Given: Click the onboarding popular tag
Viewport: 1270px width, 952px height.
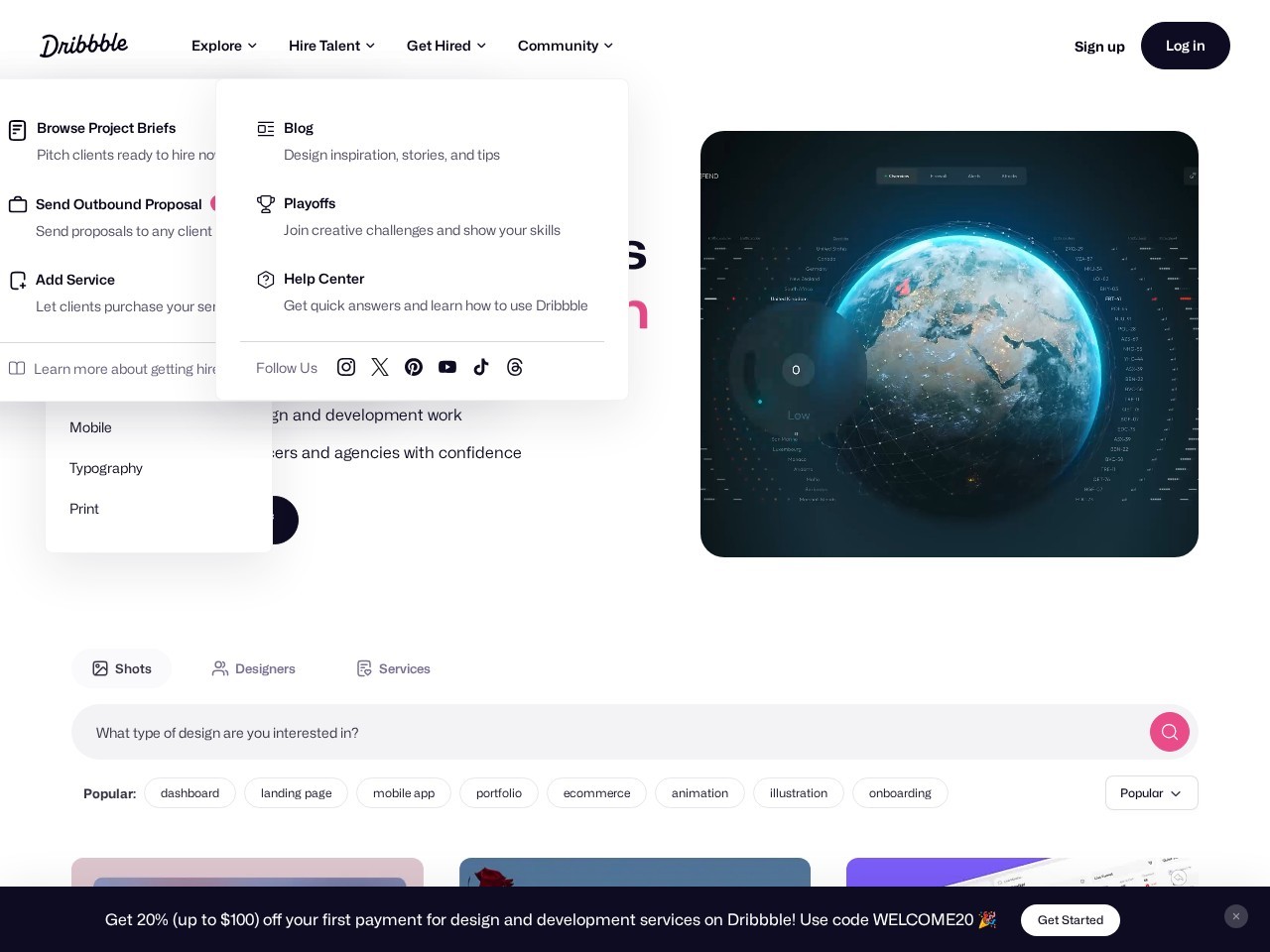Looking at the screenshot, I should (x=900, y=793).
